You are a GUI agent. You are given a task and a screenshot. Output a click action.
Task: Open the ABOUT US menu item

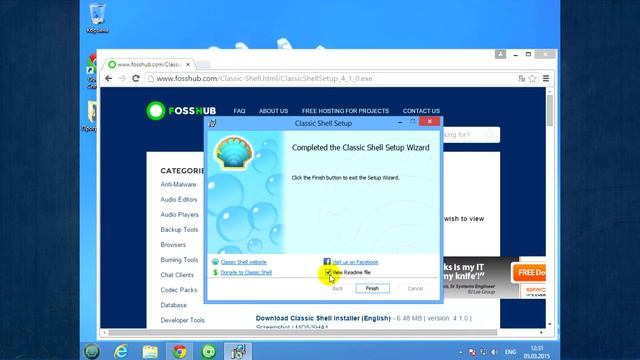click(x=273, y=111)
